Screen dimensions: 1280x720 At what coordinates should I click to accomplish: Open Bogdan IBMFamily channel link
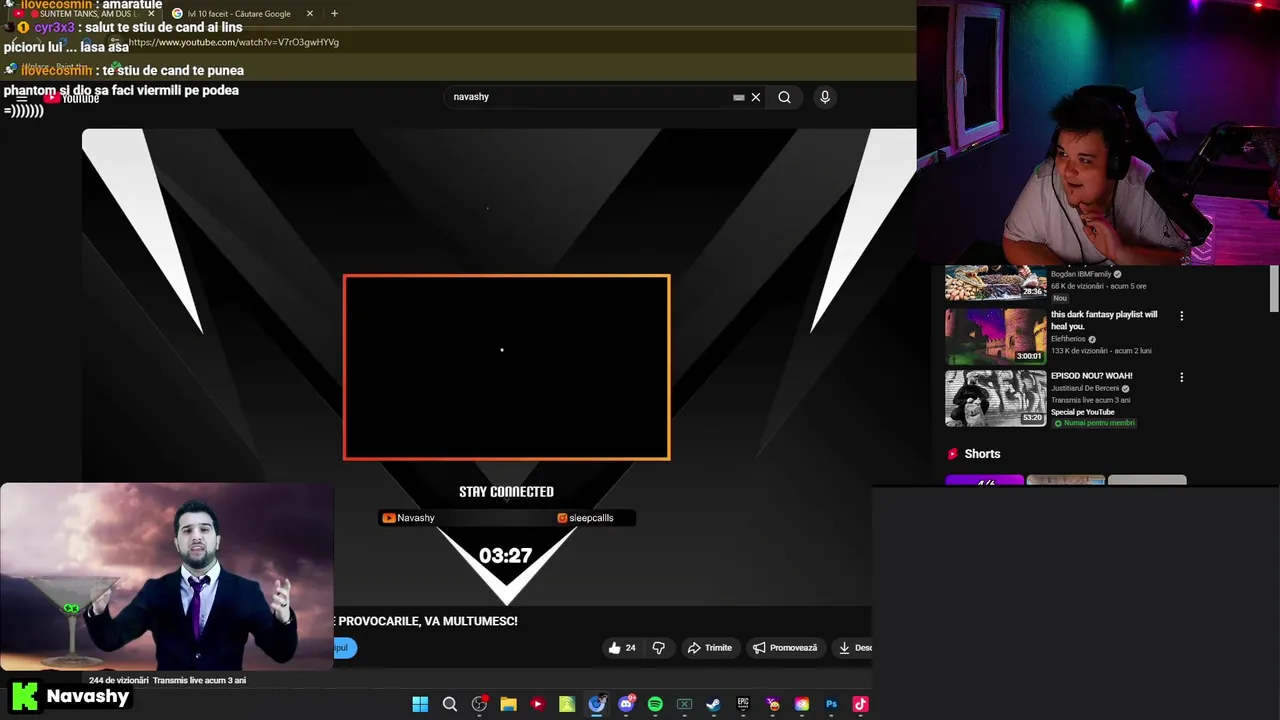pos(1081,274)
